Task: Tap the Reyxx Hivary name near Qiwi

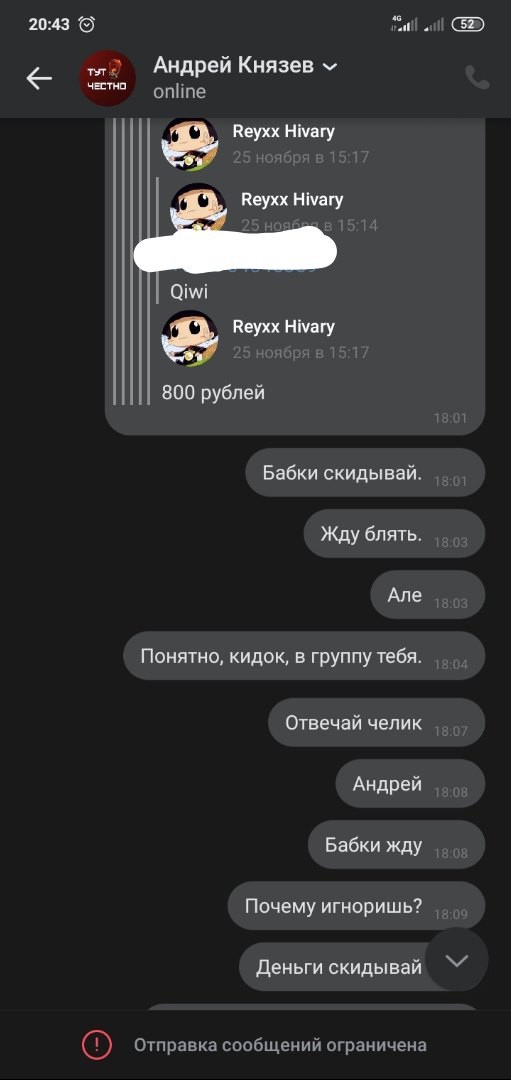Action: coord(292,199)
